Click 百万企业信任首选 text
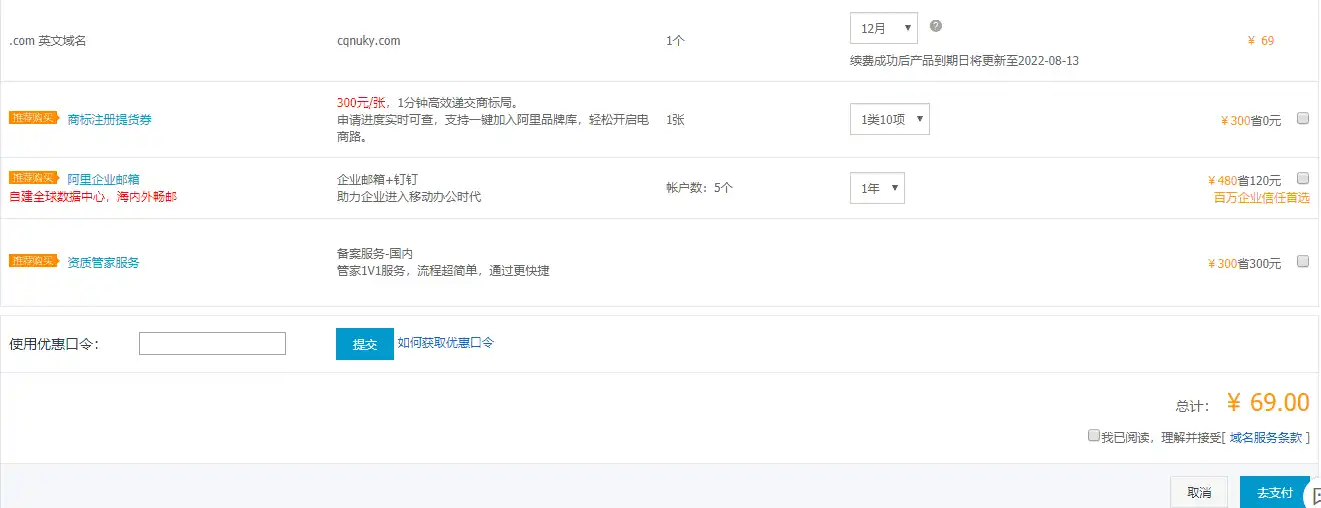 coord(1262,198)
